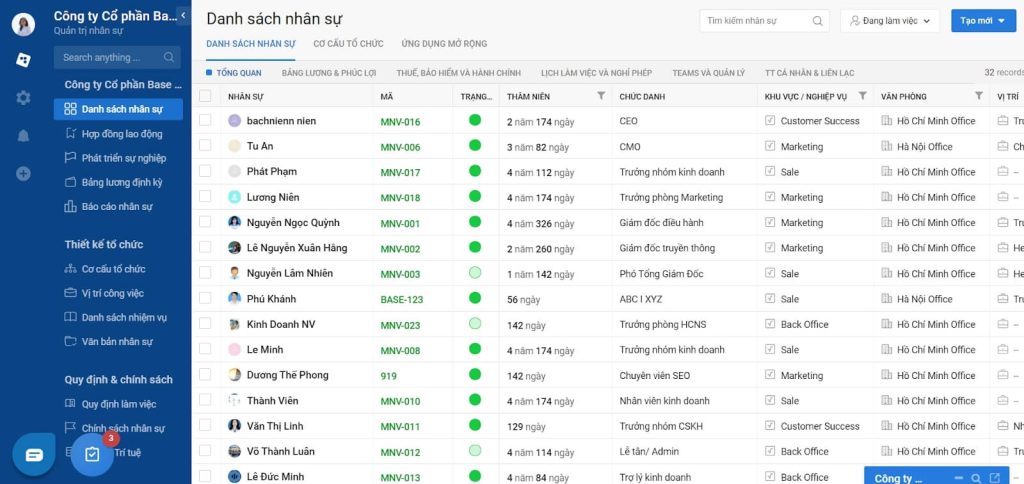Screen dimensions: 1024x484
Task: Tick the checkbox for Phú Khánh
Action: [x=205, y=298]
